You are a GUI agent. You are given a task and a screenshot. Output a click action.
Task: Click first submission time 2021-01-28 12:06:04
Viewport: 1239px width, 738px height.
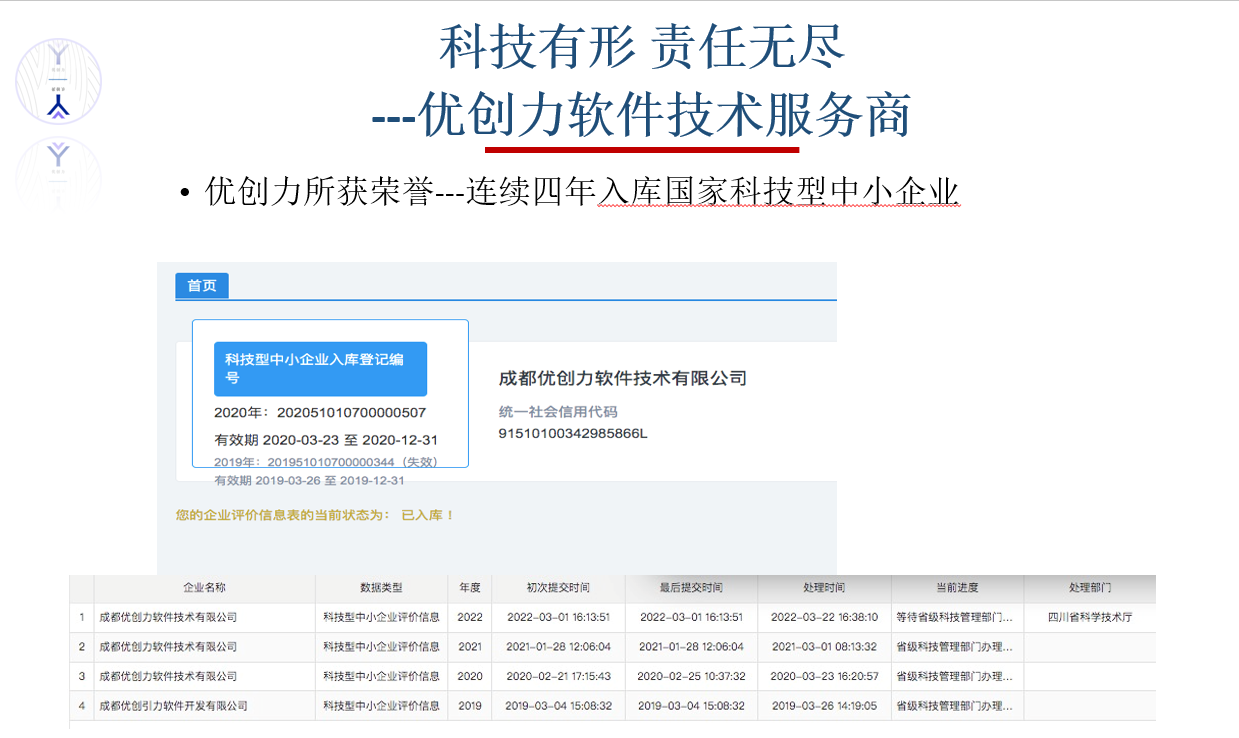558,647
